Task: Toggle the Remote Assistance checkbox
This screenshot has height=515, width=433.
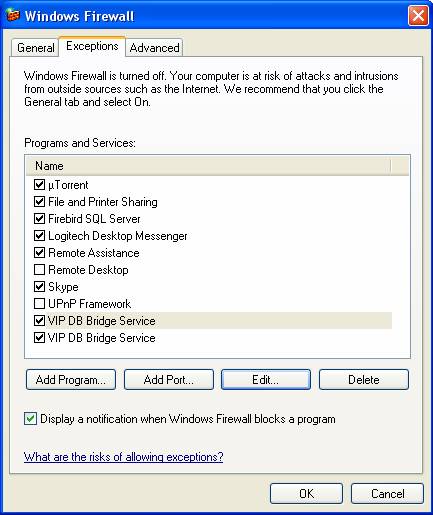Action: (x=39, y=252)
